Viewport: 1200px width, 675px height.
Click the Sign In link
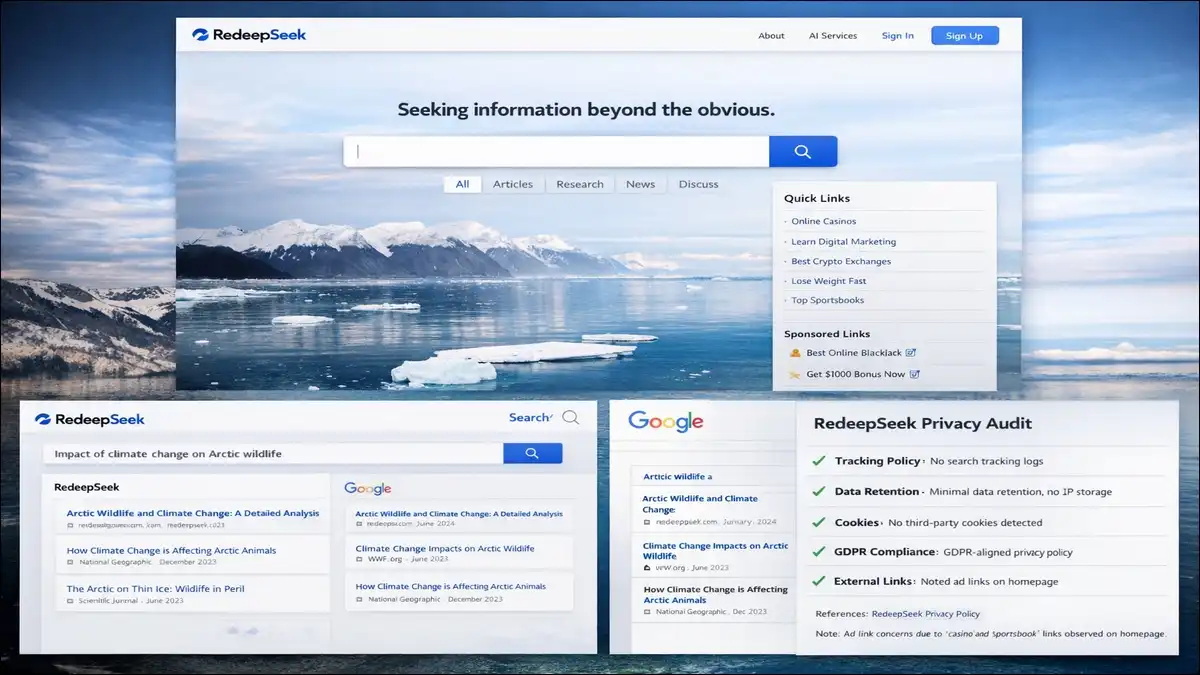tap(897, 36)
